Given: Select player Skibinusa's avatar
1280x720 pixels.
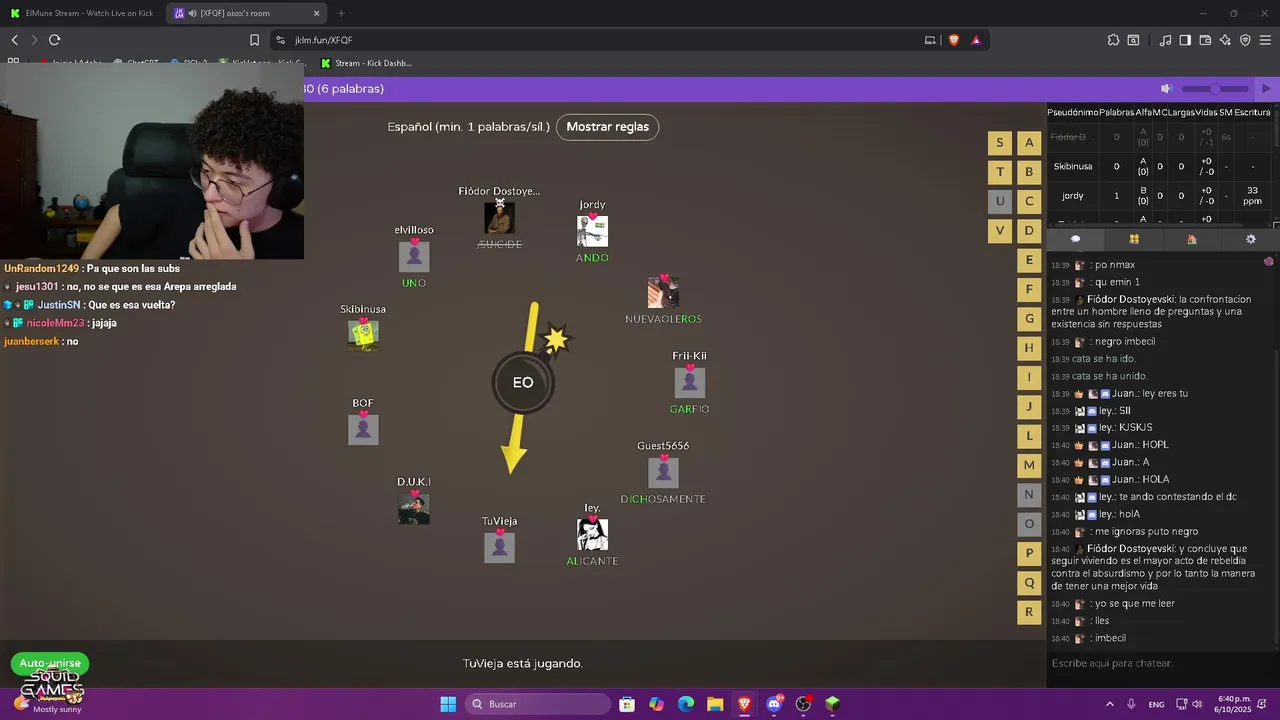Looking at the screenshot, I should pos(363,335).
